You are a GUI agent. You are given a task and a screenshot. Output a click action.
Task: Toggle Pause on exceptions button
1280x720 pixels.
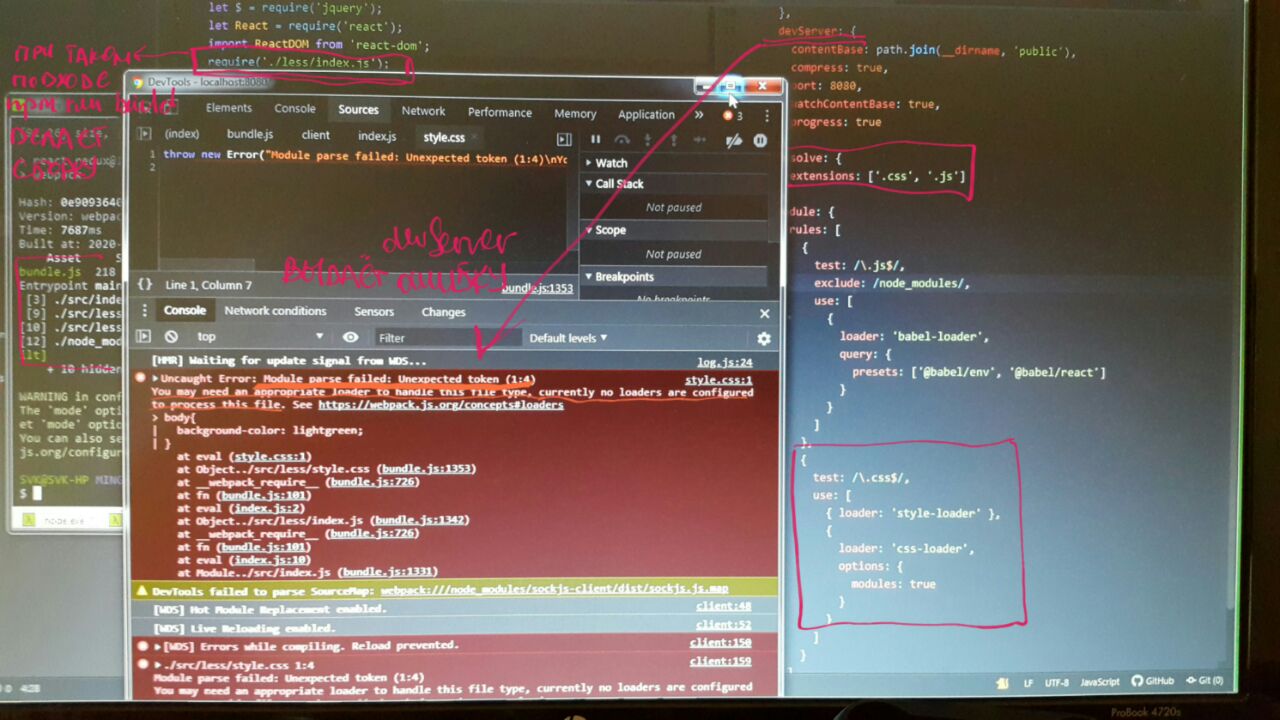760,141
